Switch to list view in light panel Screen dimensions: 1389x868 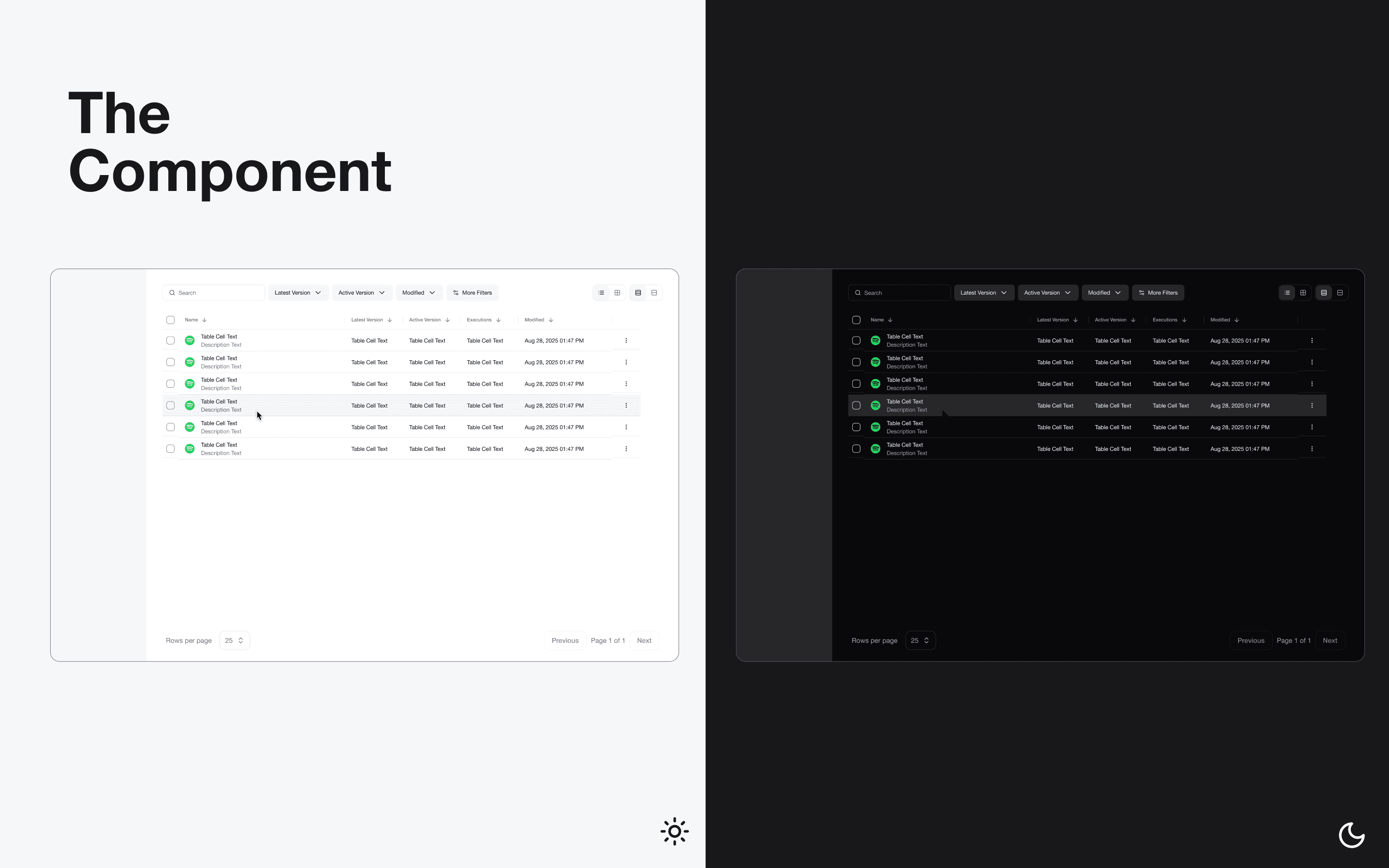(x=601, y=293)
